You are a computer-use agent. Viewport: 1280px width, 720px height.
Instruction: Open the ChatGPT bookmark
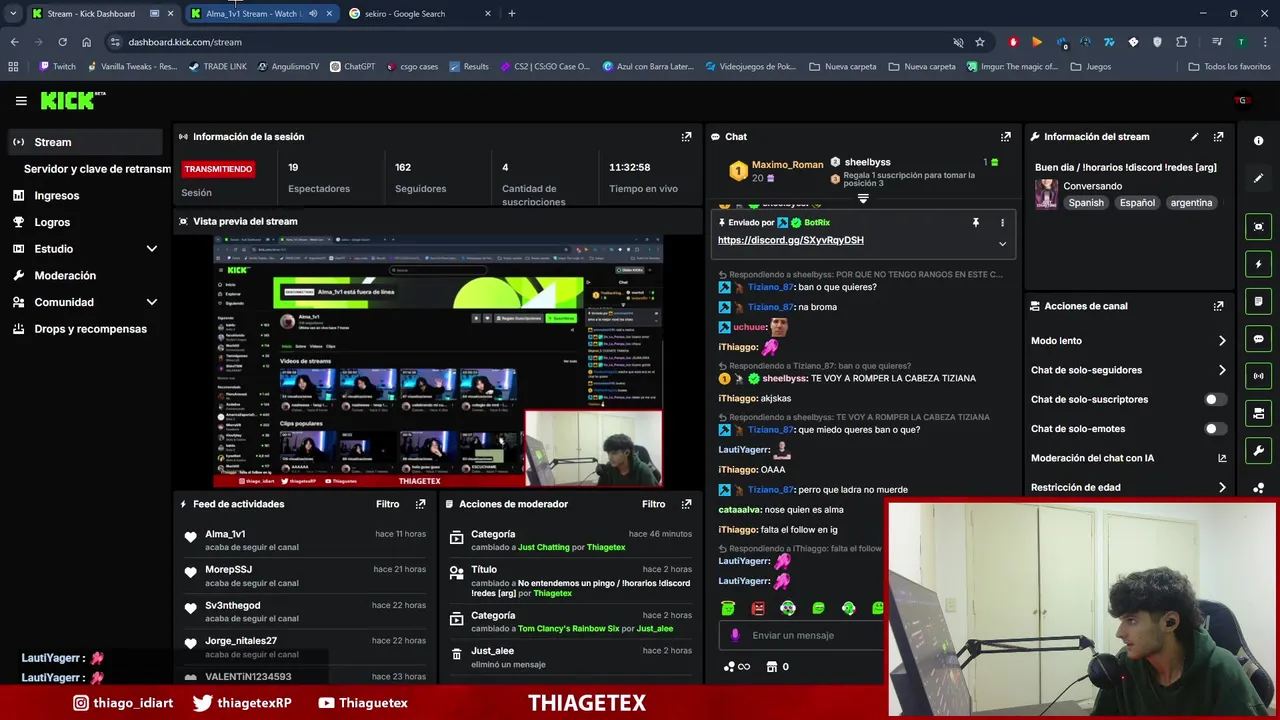pos(352,67)
